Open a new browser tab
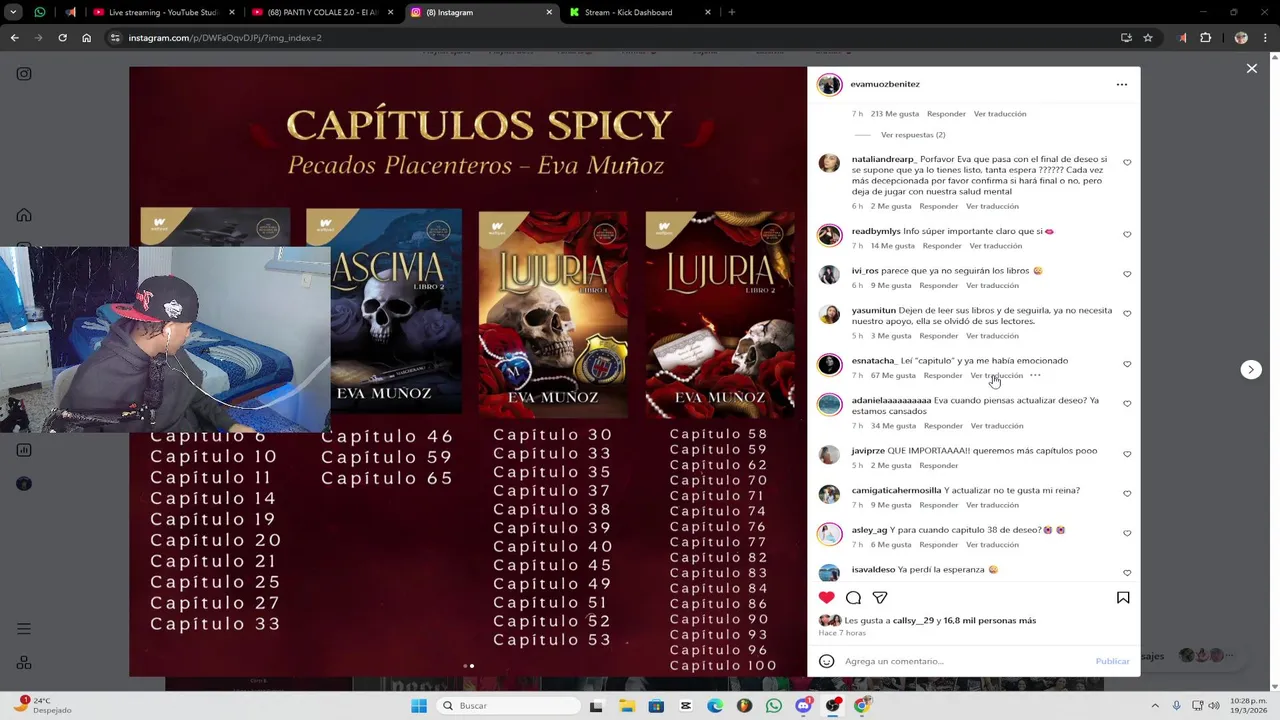 coord(732,12)
